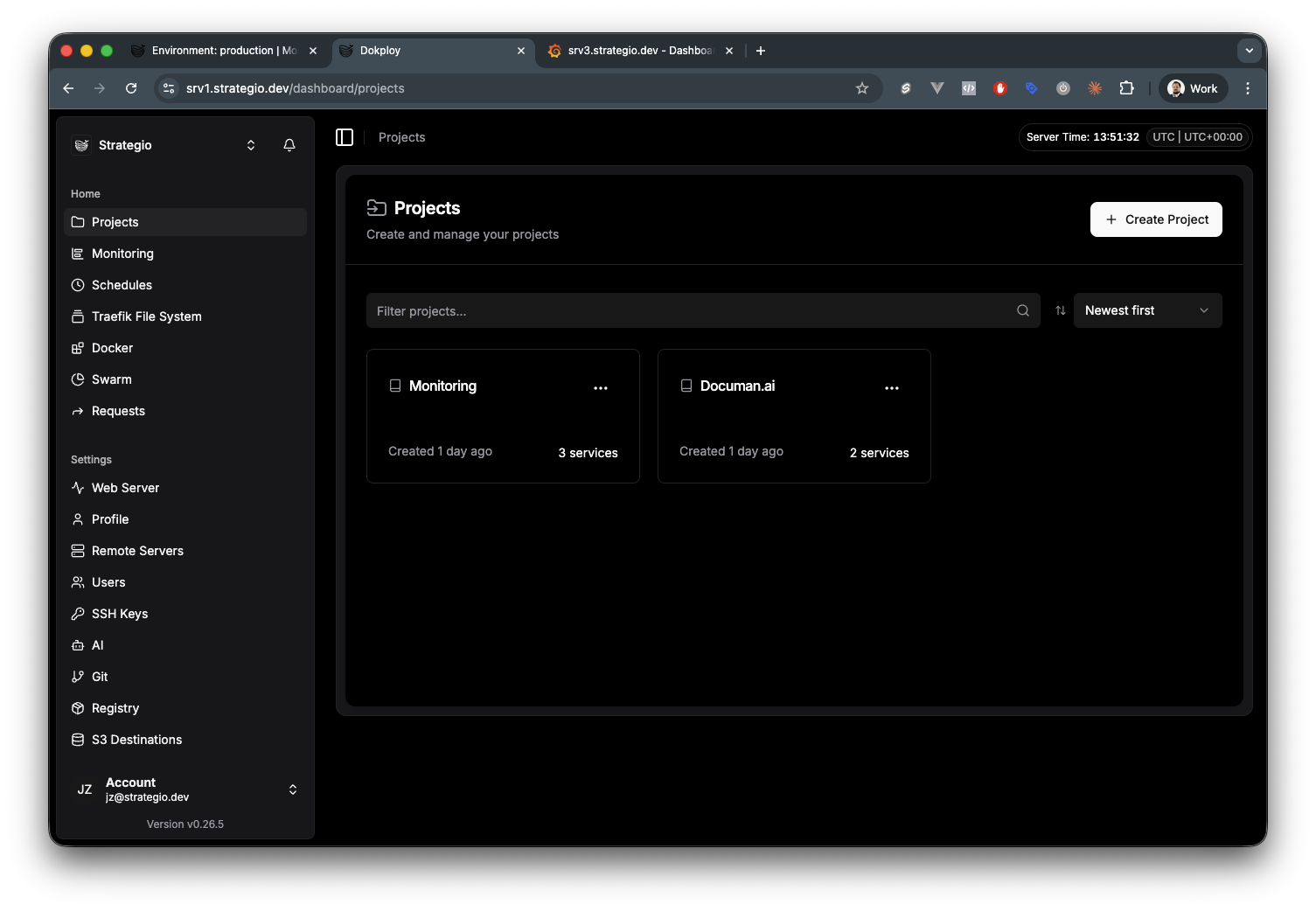Go to Traefik File System page
This screenshot has height=911, width=1316.
point(146,316)
